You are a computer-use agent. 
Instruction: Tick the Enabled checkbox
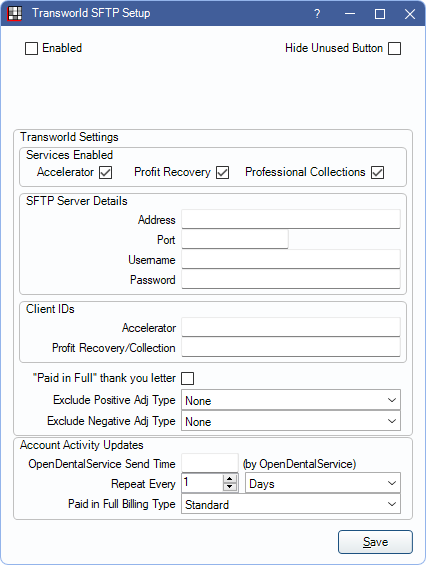click(31, 48)
